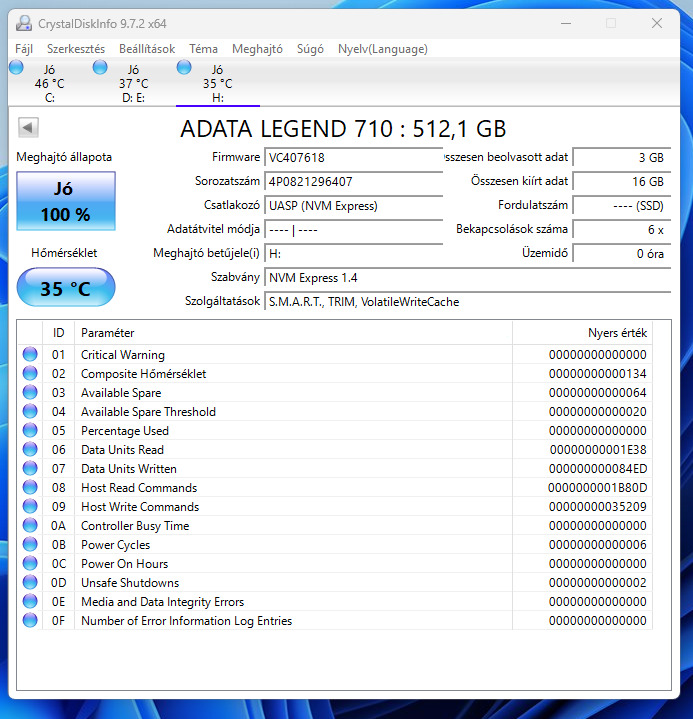Click the Paraméter column header
The width and height of the screenshot is (693, 719).
[x=294, y=333]
